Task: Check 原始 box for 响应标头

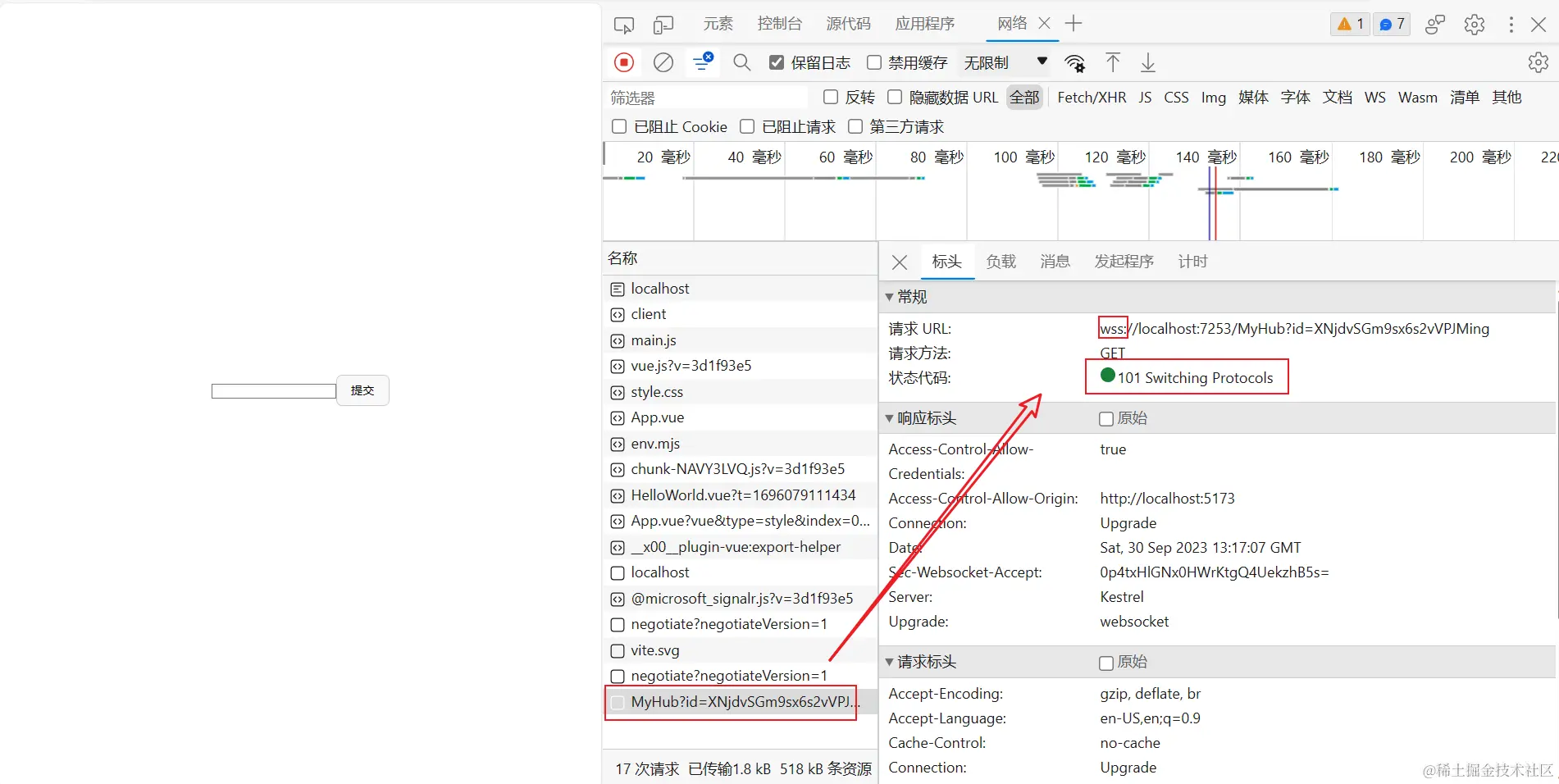Action: (x=1106, y=419)
